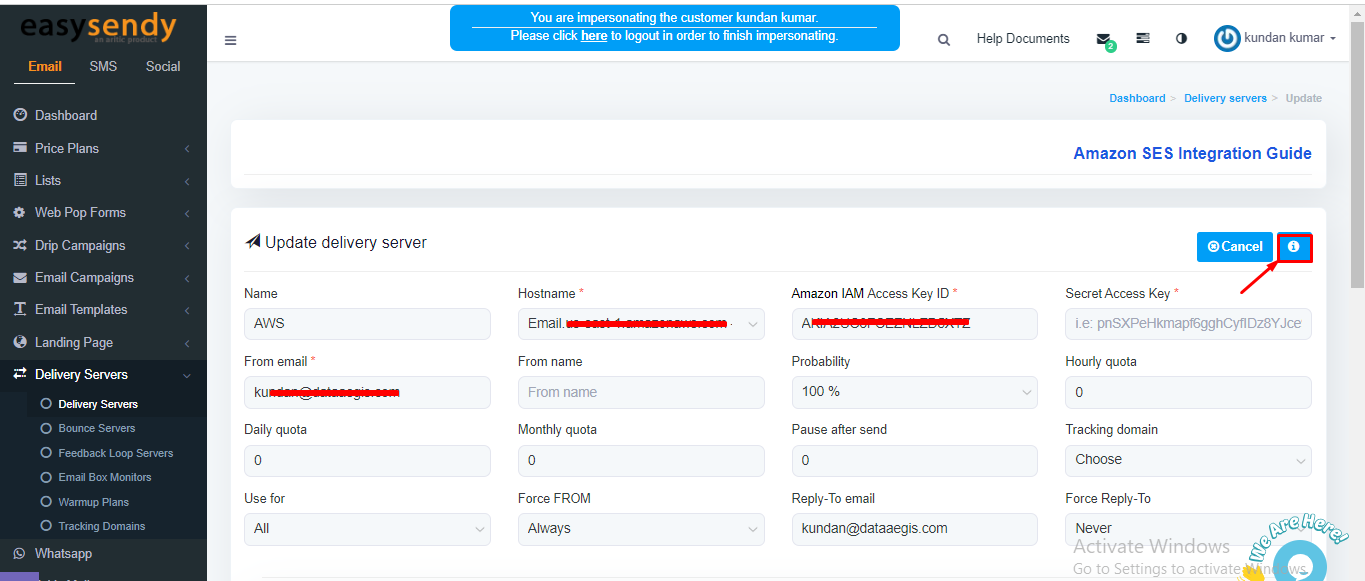Image resolution: width=1365 pixels, height=581 pixels.
Task: Click the easysendy logo
Action: (98, 28)
